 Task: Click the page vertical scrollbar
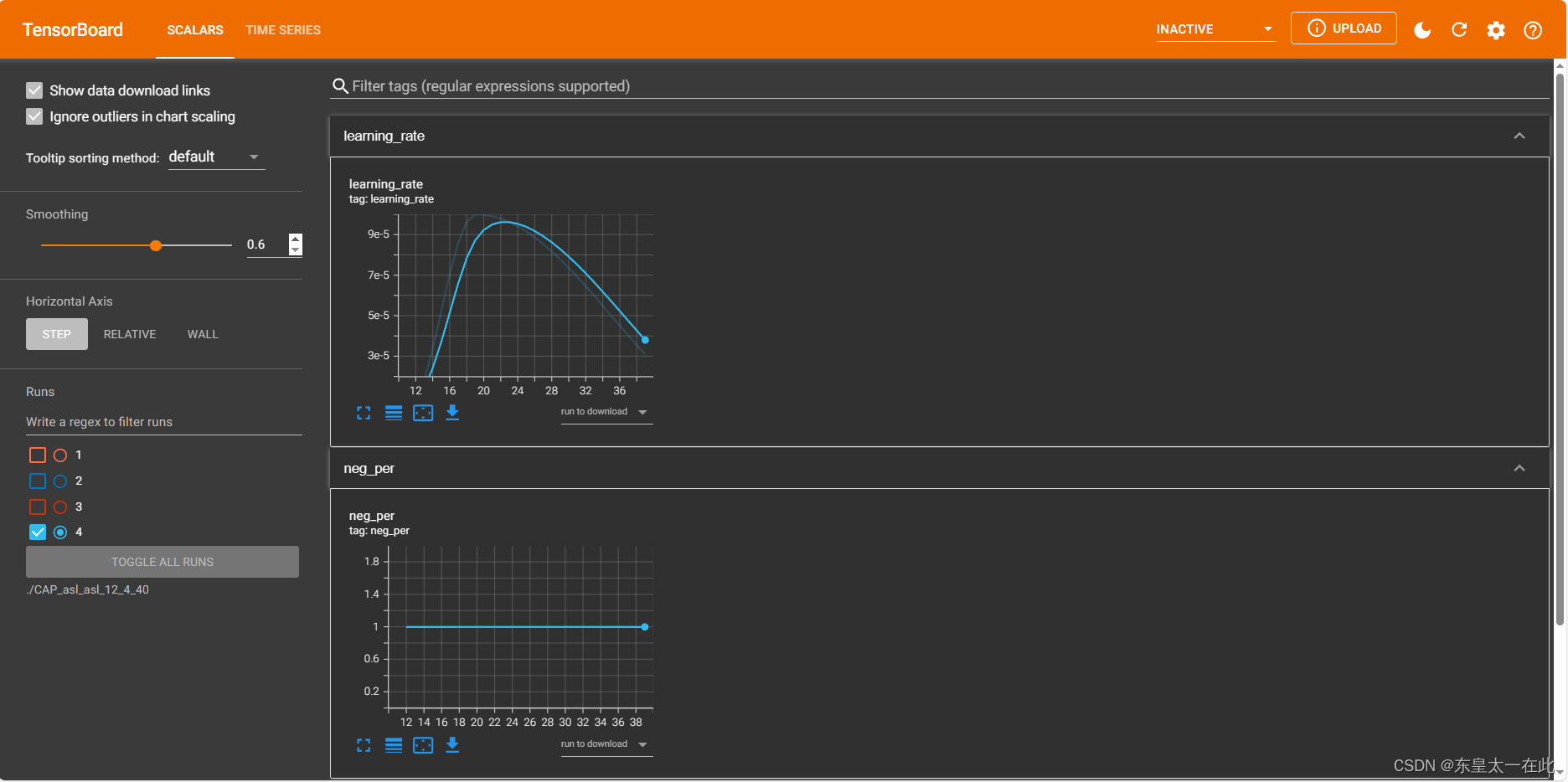(1560, 349)
